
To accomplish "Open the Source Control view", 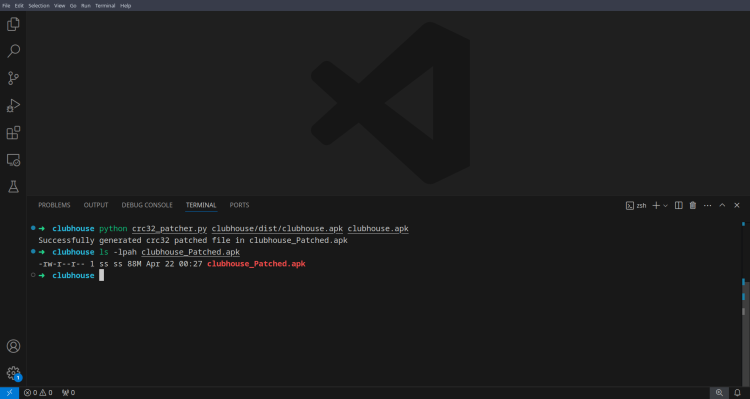I will 13,78.
